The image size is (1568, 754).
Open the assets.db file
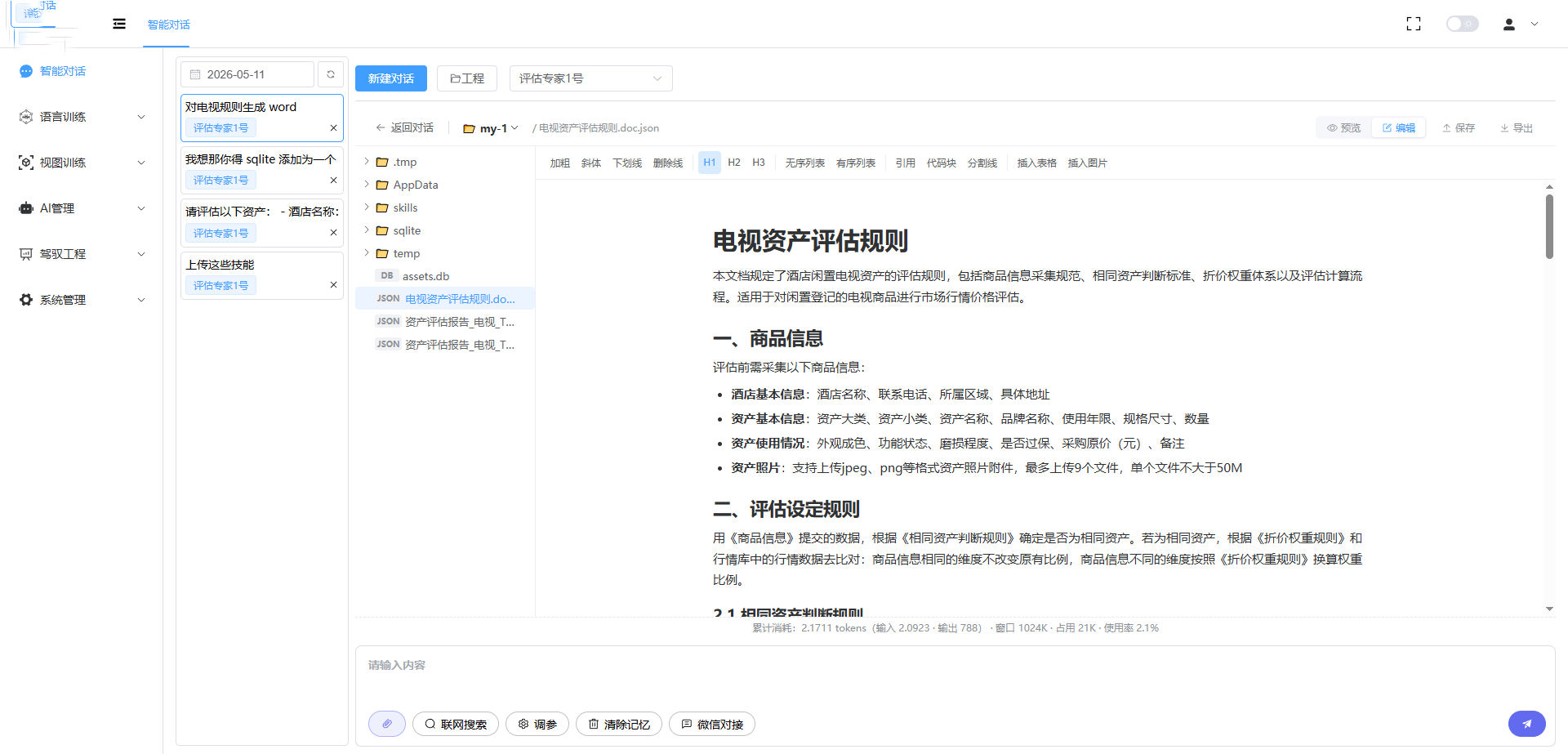tap(445, 276)
